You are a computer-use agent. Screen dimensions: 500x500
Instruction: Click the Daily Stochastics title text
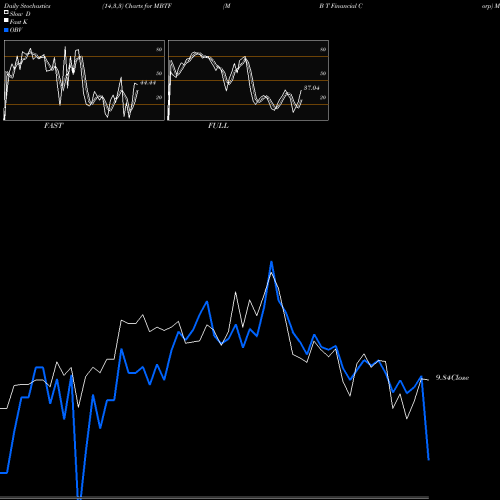[x=27, y=6]
